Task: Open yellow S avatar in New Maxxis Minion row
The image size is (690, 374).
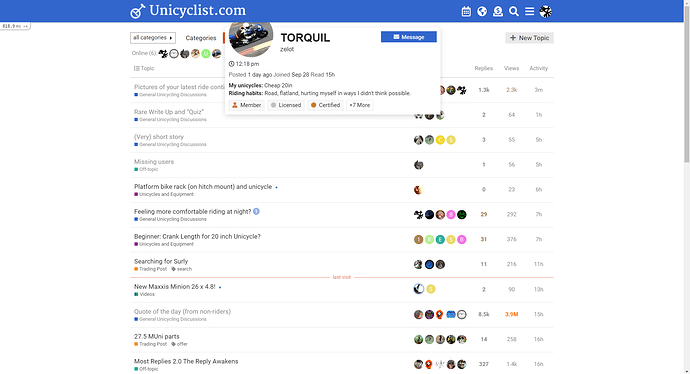Action: (431, 289)
